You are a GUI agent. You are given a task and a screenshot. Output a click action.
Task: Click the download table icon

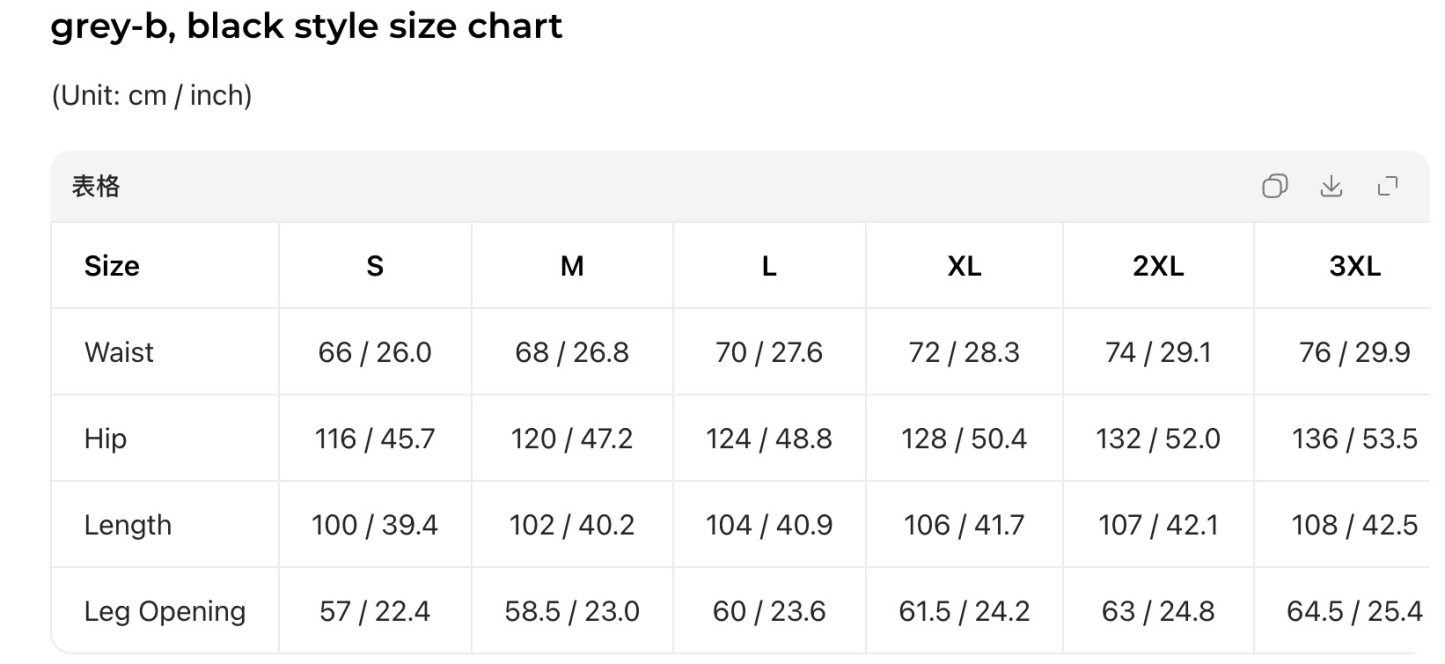(x=1330, y=187)
